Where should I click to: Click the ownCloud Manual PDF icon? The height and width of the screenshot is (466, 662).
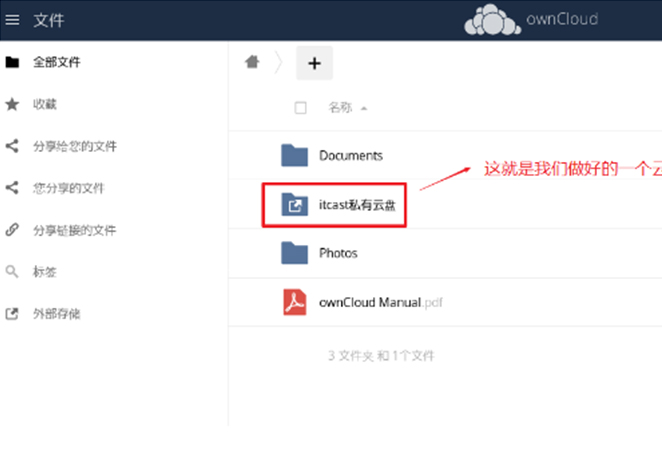(294, 301)
